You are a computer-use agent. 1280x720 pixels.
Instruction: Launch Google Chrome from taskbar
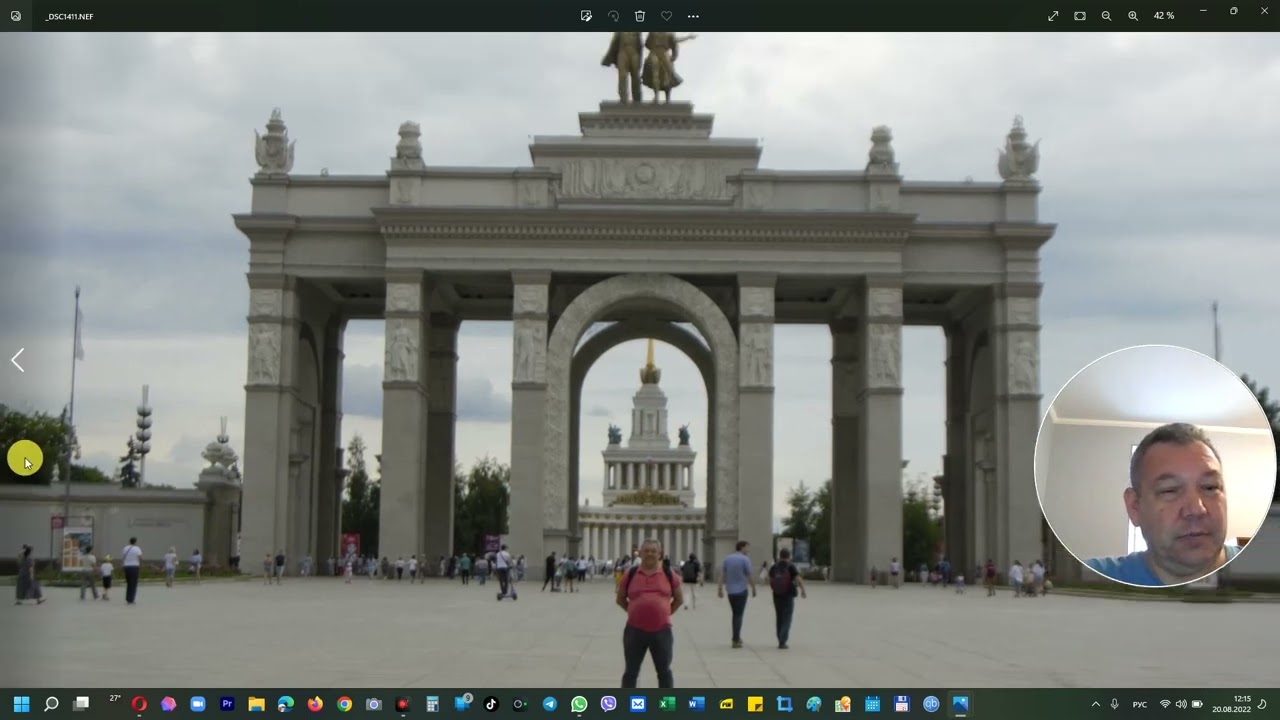point(344,704)
